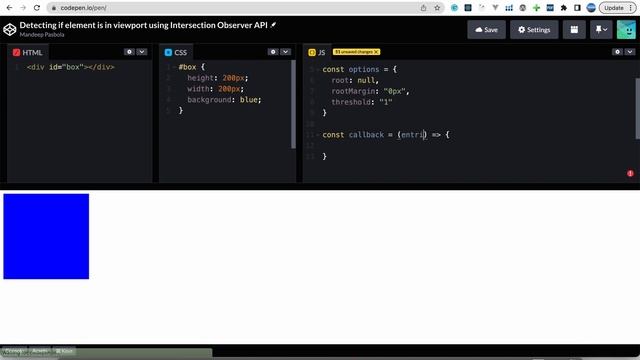Click the pen title text
The width and height of the screenshot is (640, 360).
[x=144, y=25]
